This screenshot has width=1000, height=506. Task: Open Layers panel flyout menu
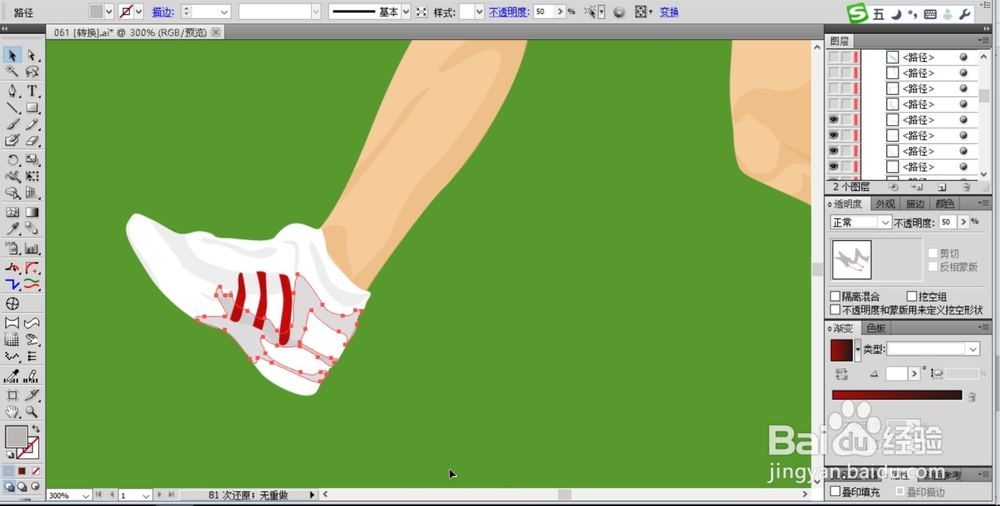pos(983,41)
